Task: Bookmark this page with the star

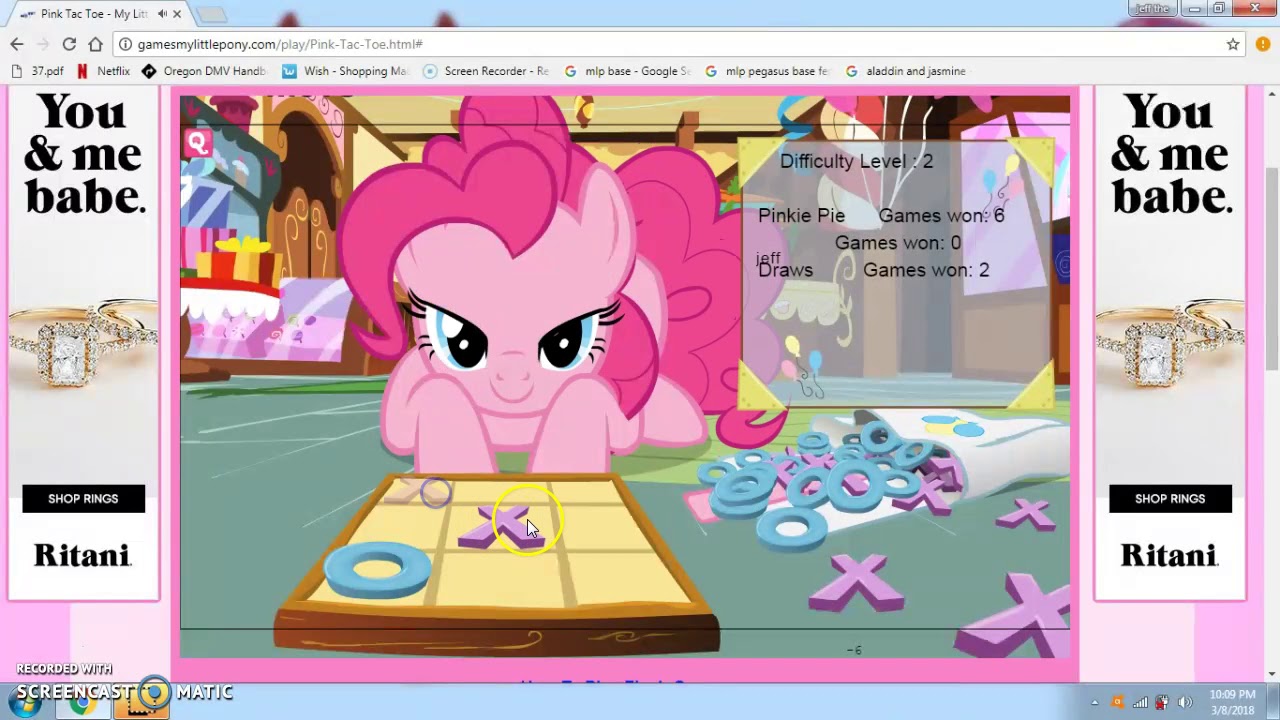Action: point(1233,44)
